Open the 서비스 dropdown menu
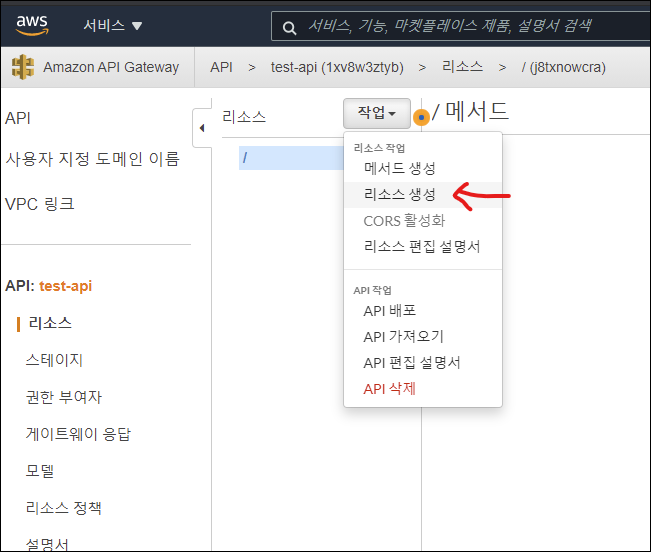The height and width of the screenshot is (552, 651). 112,25
